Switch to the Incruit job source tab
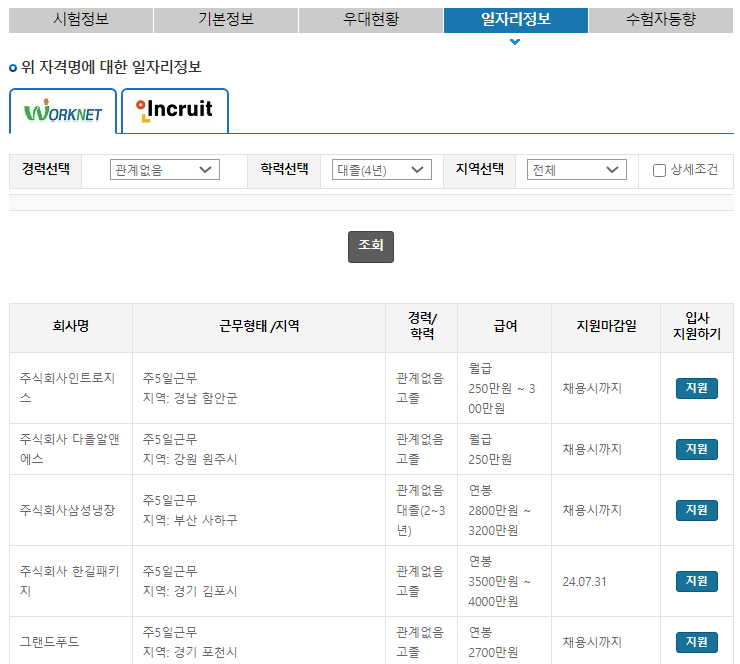Image resolution: width=740 pixels, height=664 pixels. click(x=175, y=110)
